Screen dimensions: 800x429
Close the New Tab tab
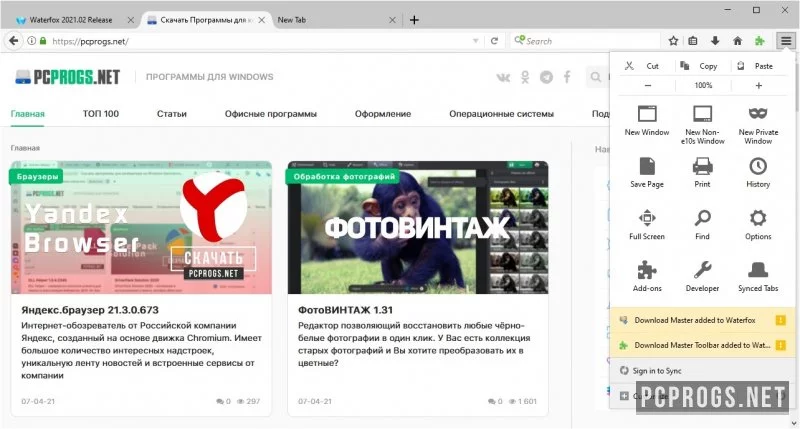392,20
